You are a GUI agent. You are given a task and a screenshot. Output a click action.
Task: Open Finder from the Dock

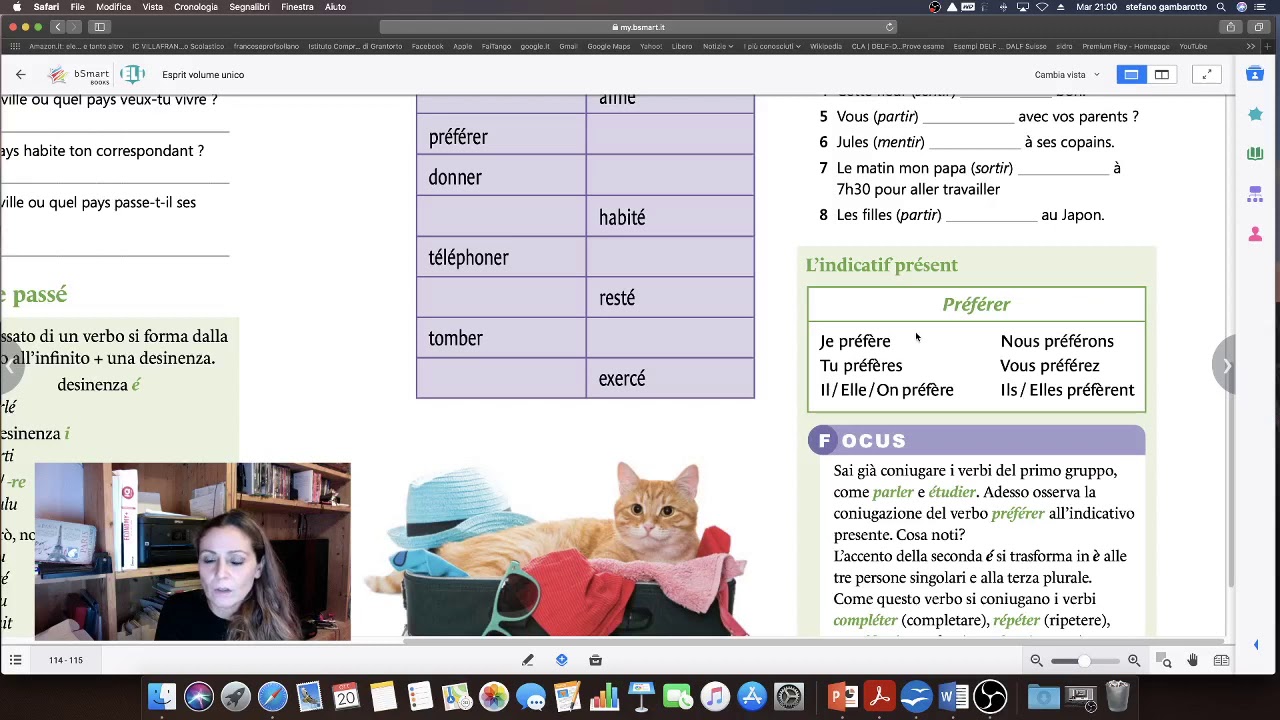(162, 696)
